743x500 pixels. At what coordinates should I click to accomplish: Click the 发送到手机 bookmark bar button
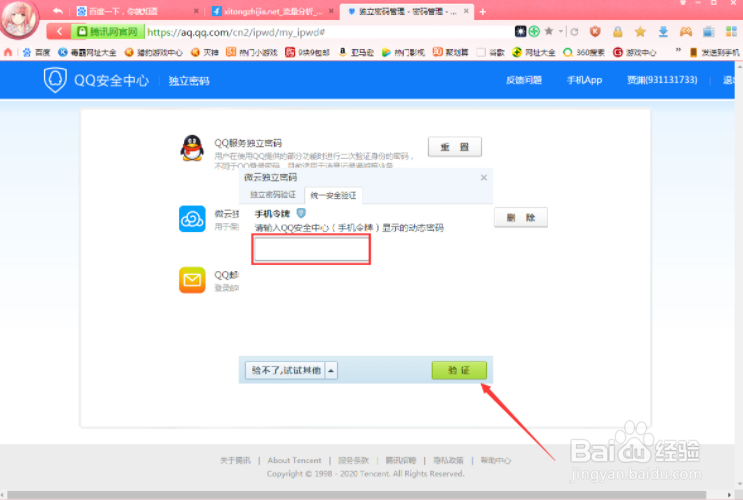pyautogui.click(x=714, y=52)
